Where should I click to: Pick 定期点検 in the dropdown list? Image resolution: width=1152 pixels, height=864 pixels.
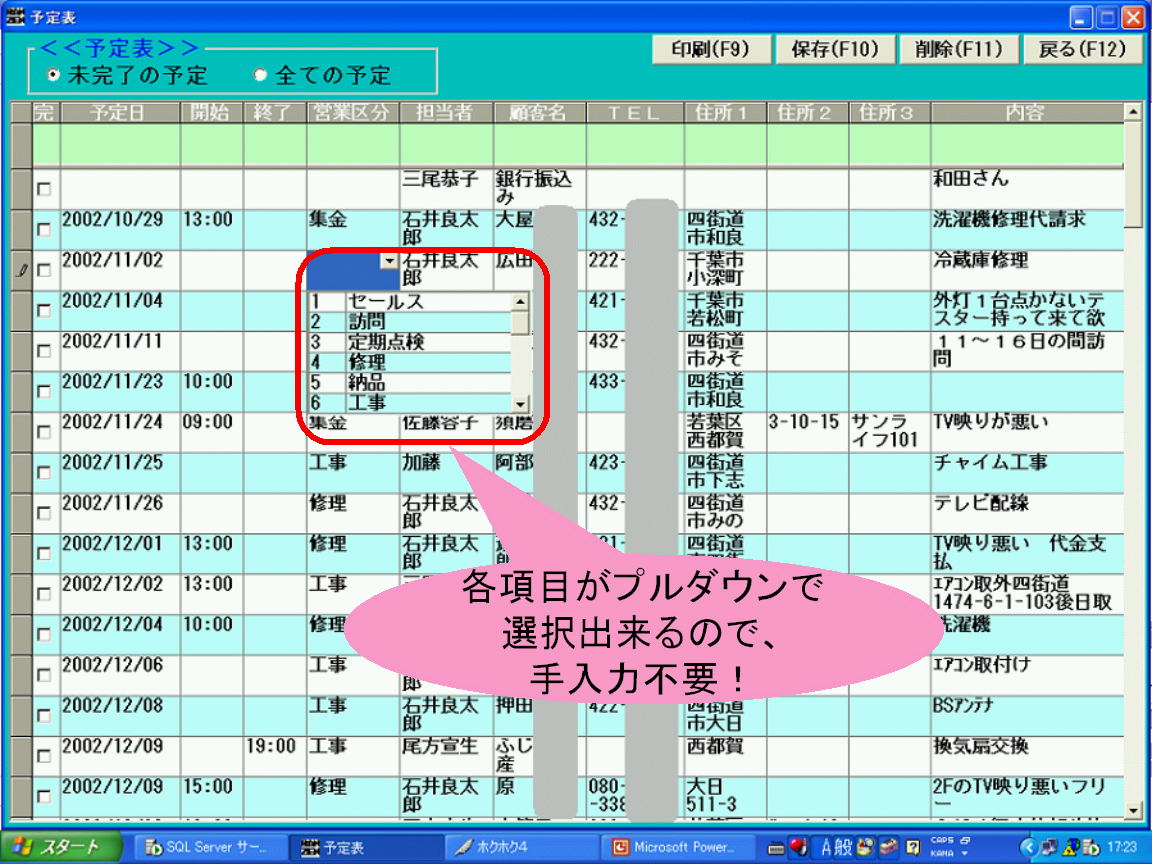click(385, 342)
